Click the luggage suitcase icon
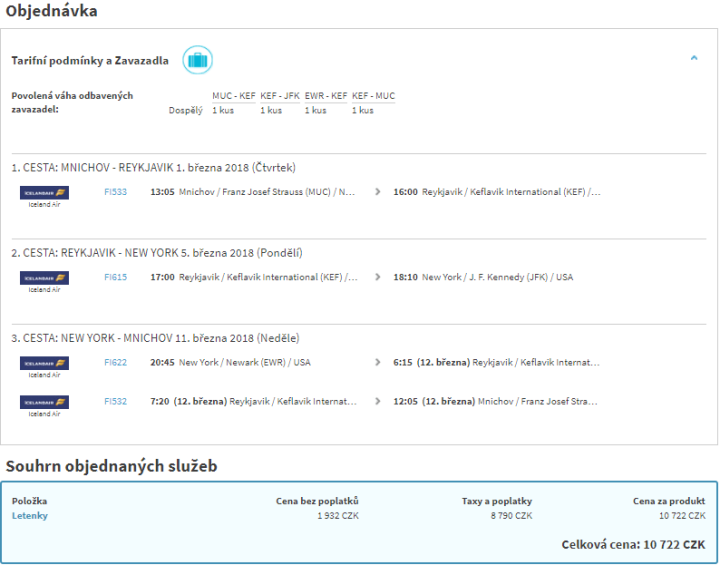The height and width of the screenshot is (565, 720). [197, 60]
